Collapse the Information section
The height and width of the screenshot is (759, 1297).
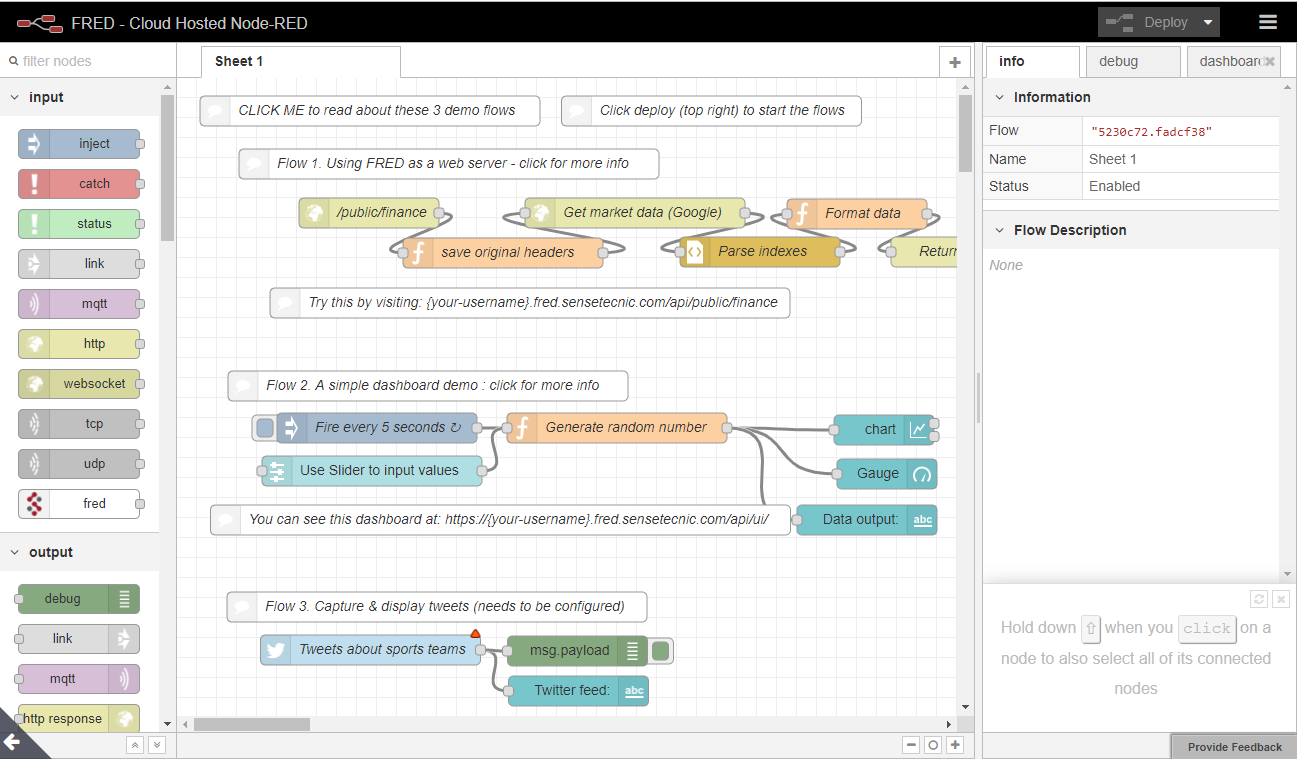click(x=997, y=97)
